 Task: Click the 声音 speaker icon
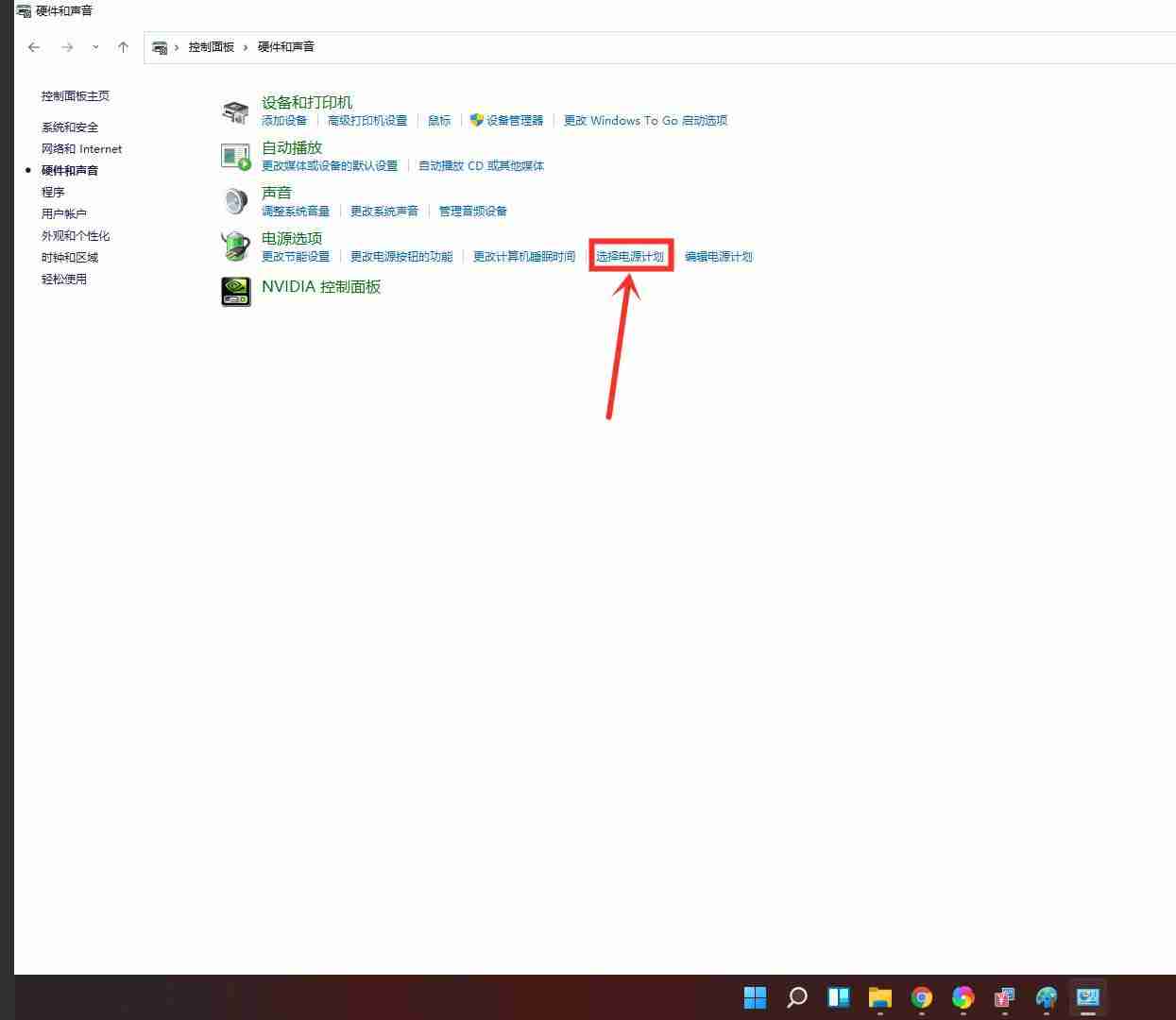(x=235, y=200)
